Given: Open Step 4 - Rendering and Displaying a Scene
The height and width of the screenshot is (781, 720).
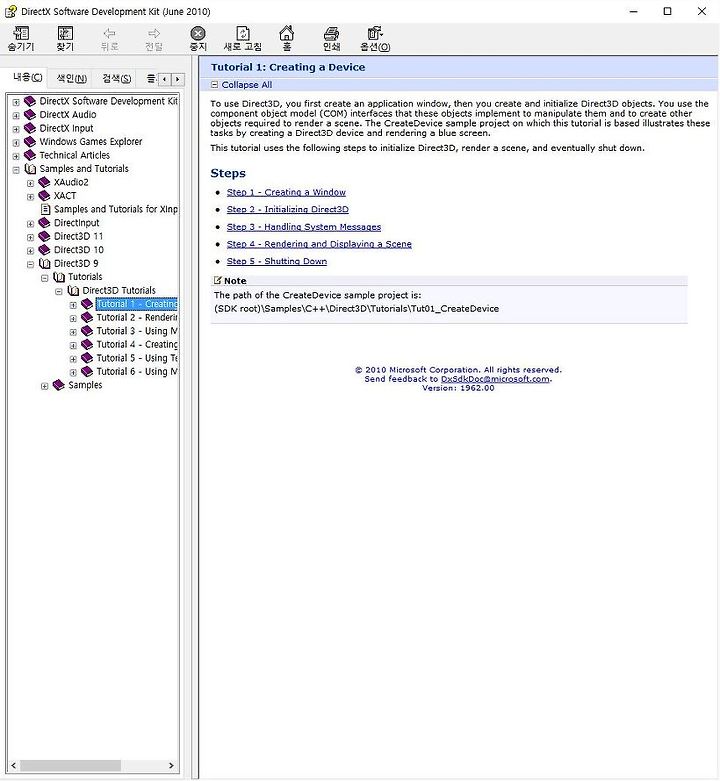Looking at the screenshot, I should tap(319, 244).
